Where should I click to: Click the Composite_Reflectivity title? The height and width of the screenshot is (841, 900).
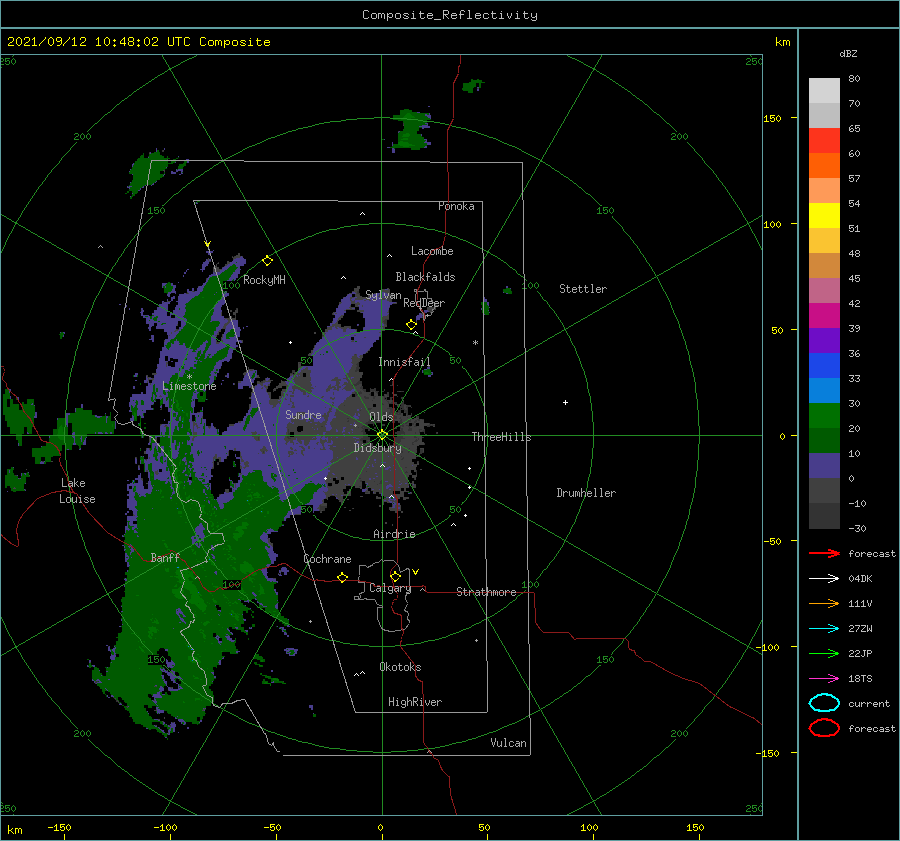coord(449,15)
